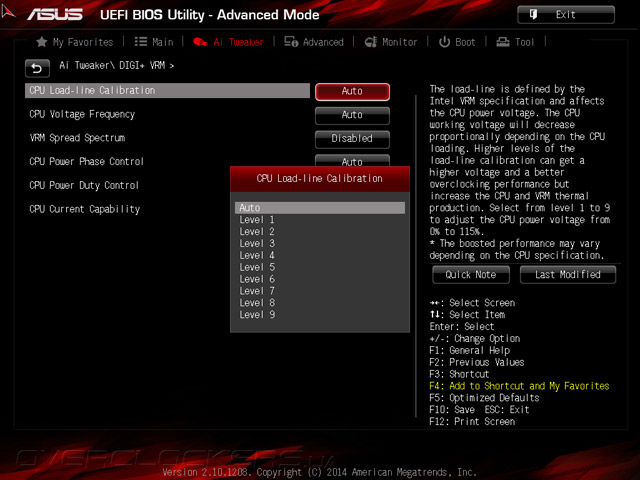Select Auto in the calibration popup

click(x=320, y=208)
